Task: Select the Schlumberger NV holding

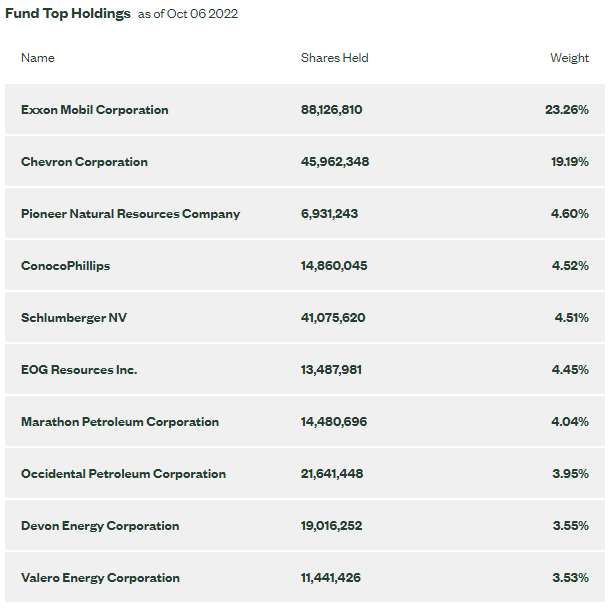Action: click(x=74, y=318)
